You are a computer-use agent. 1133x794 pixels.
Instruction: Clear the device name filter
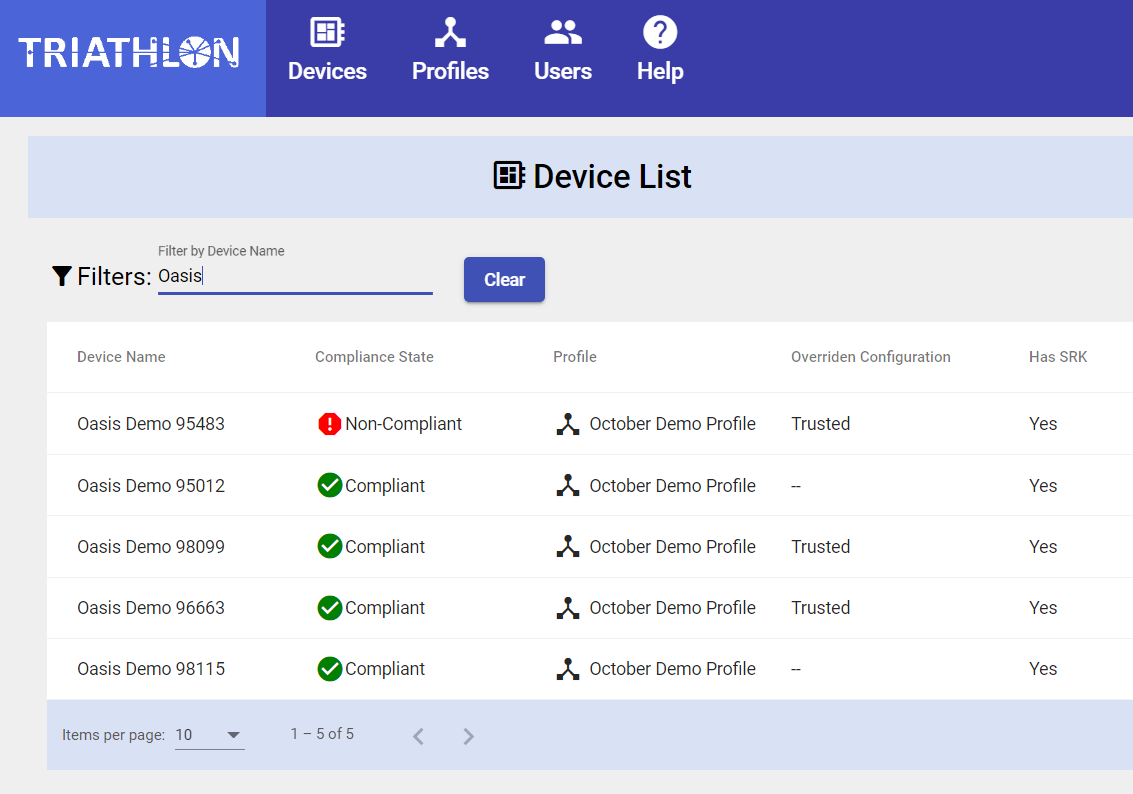point(504,280)
